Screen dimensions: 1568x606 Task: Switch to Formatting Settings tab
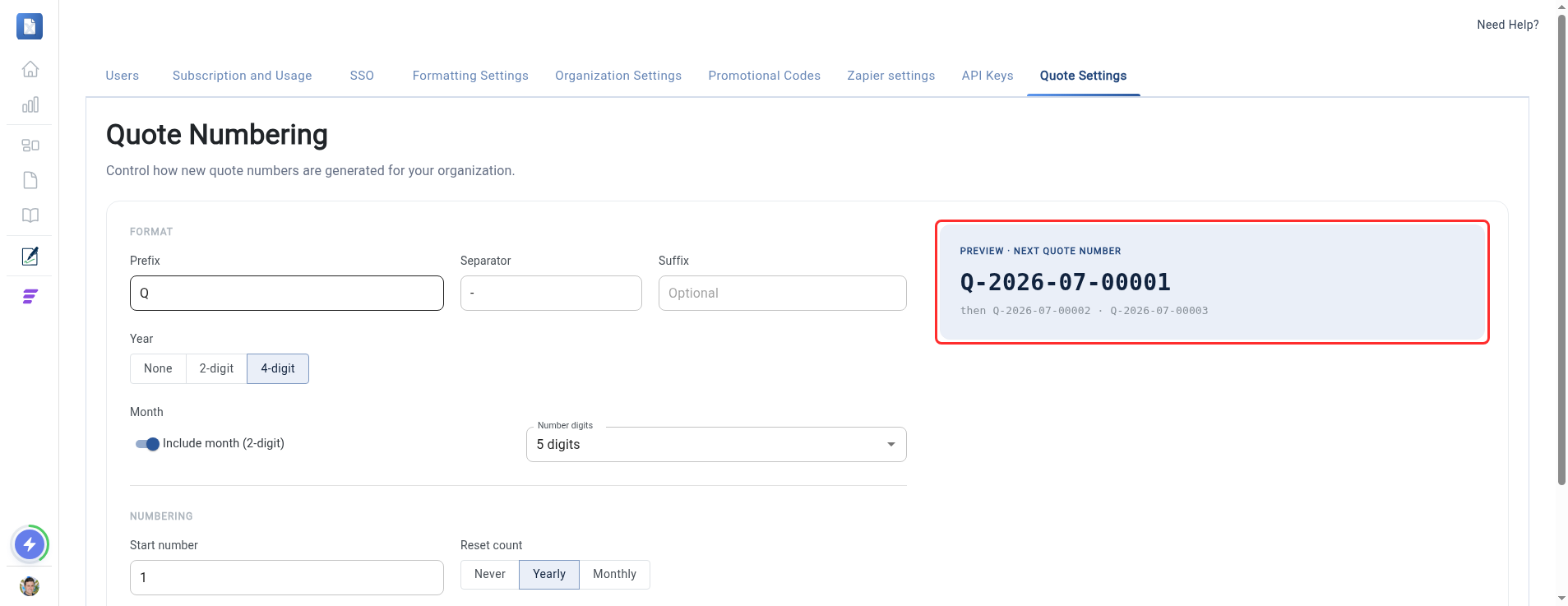coord(470,76)
